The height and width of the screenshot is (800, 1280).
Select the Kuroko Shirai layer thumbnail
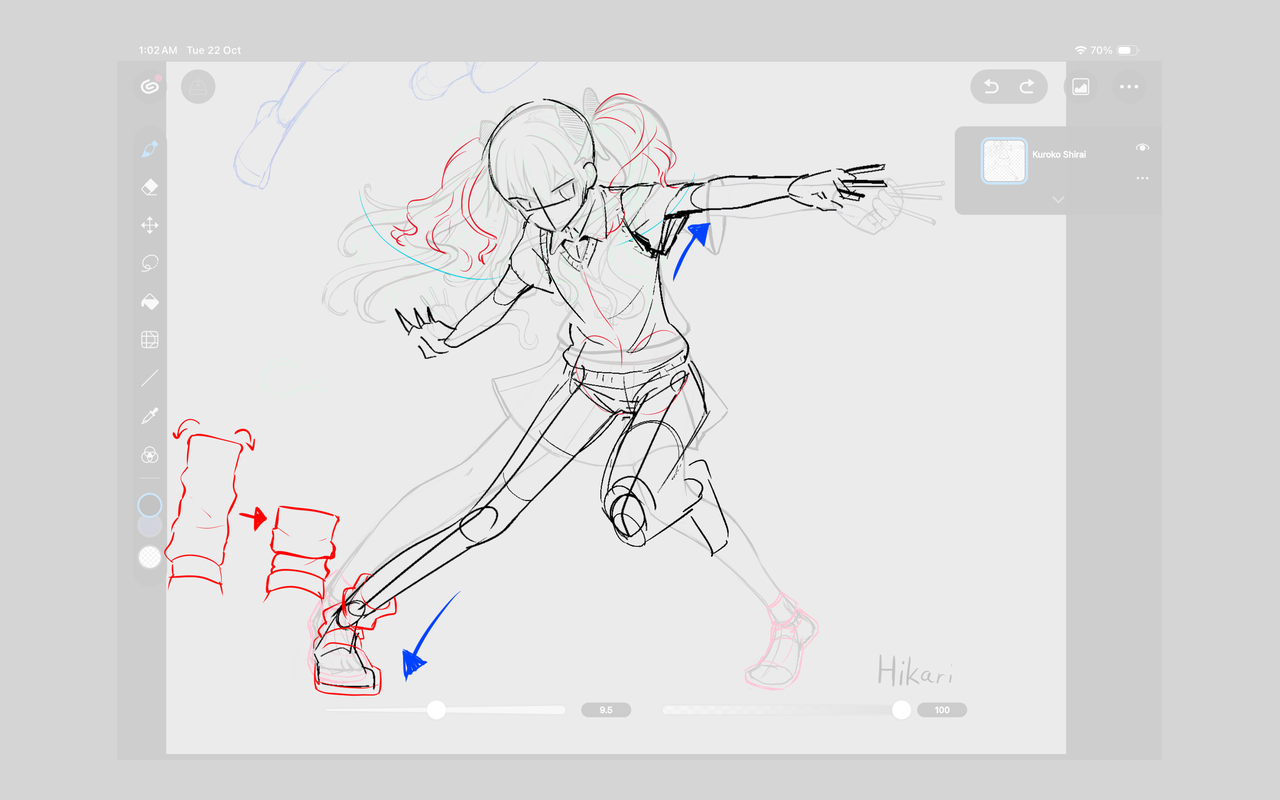[x=1004, y=161]
